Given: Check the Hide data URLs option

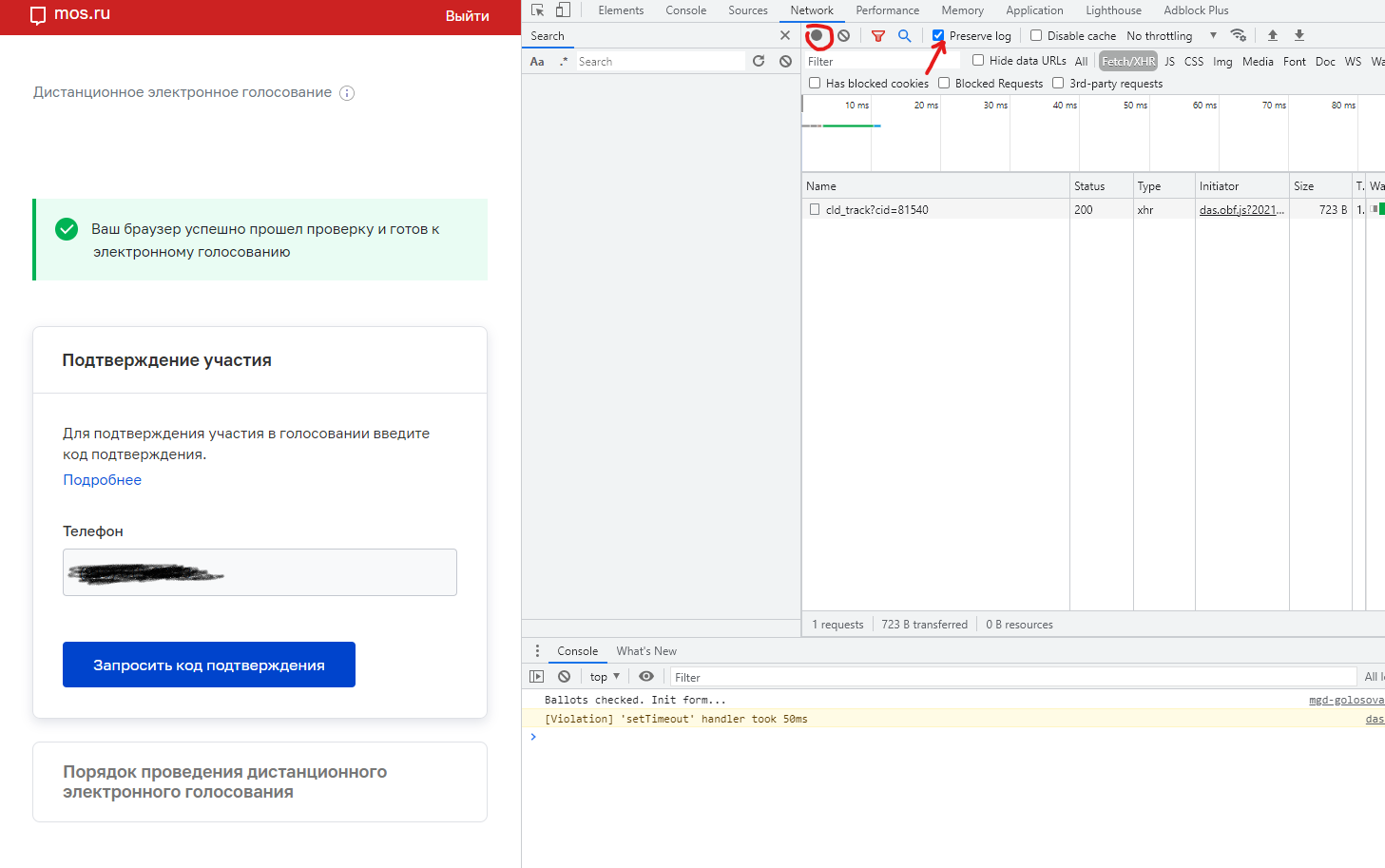Looking at the screenshot, I should 978,61.
